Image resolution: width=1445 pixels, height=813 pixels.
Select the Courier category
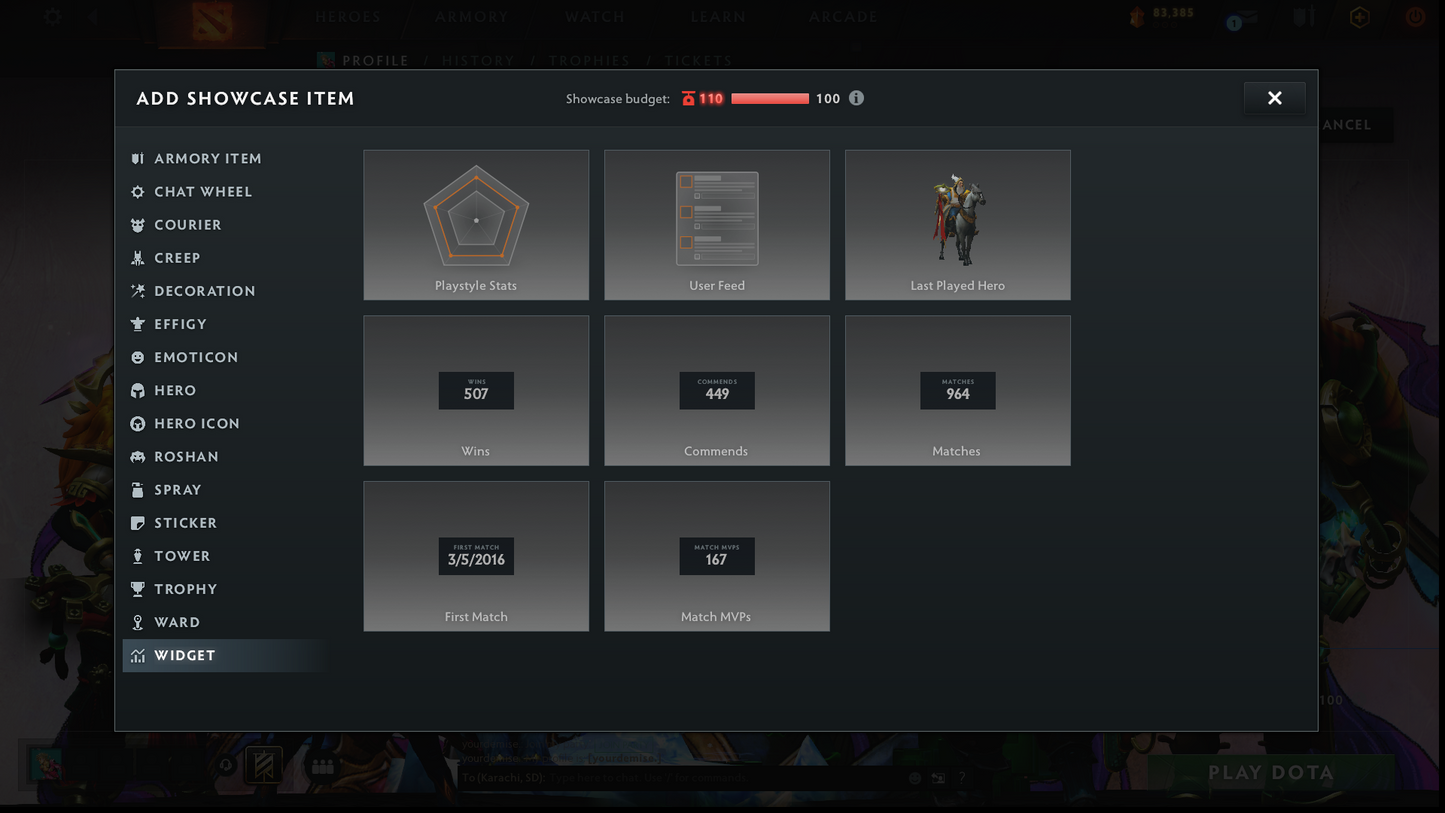point(223,225)
